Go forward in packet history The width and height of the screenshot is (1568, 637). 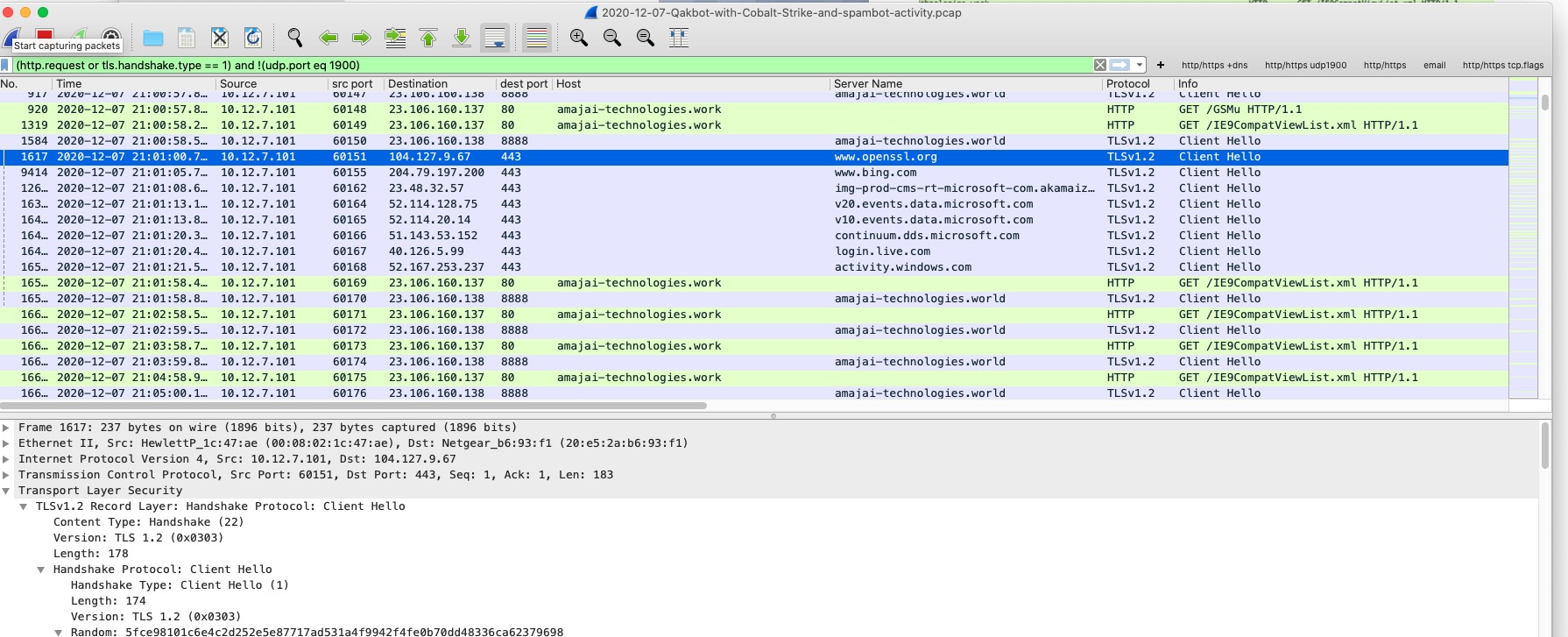click(361, 38)
